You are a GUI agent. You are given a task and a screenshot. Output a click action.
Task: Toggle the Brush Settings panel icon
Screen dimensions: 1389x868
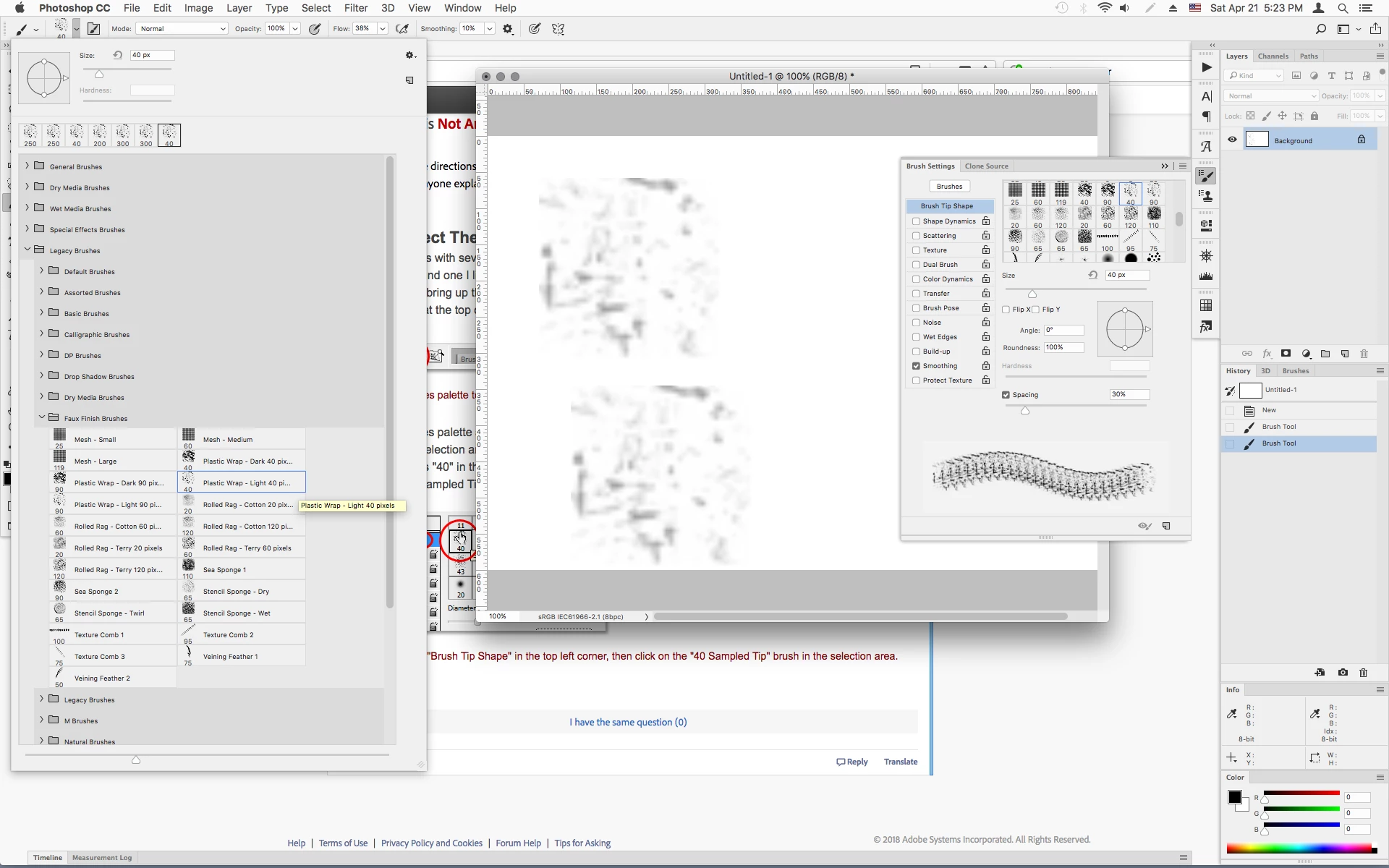point(94,29)
